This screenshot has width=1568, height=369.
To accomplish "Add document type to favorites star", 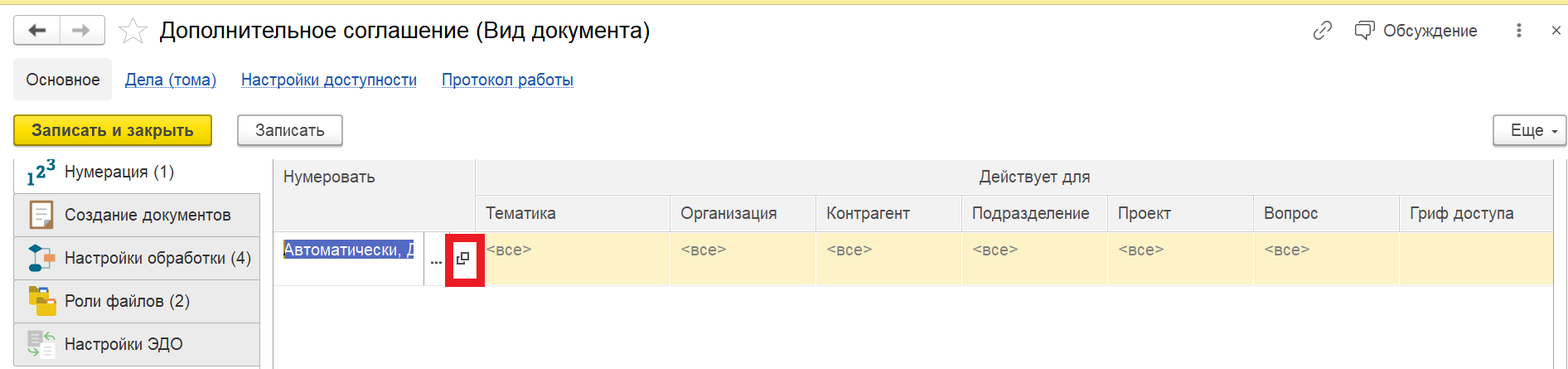I will 133,32.
